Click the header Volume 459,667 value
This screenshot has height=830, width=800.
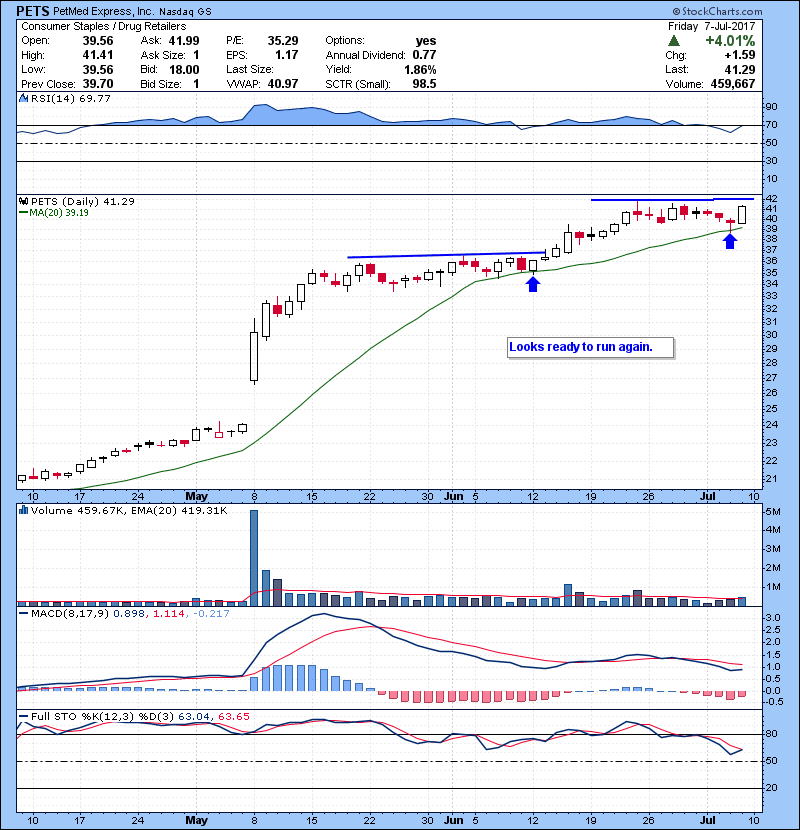[733, 84]
